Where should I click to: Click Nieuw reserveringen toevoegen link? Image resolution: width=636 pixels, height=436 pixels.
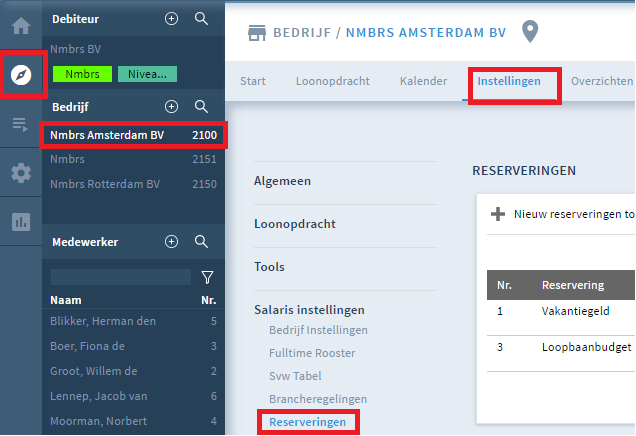[x=574, y=214]
